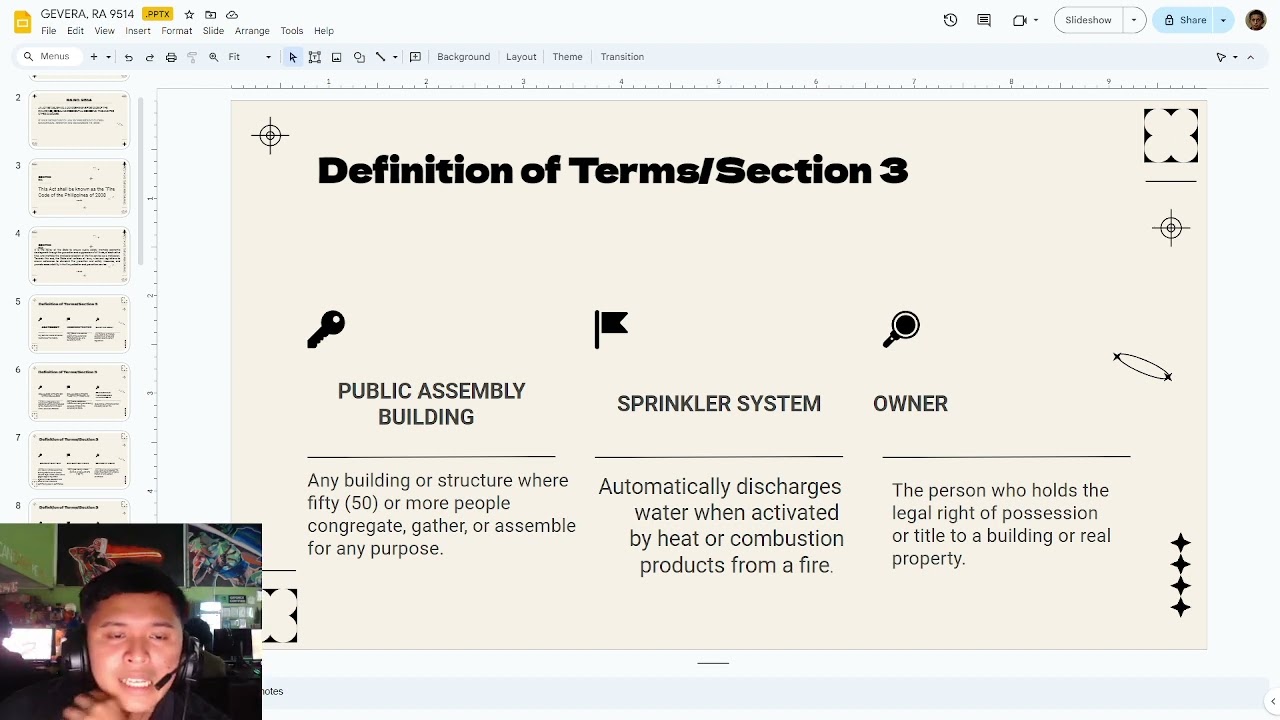1280x720 pixels.
Task: Select slide 6 thumbnail in filmstrip
Action: click(x=79, y=392)
